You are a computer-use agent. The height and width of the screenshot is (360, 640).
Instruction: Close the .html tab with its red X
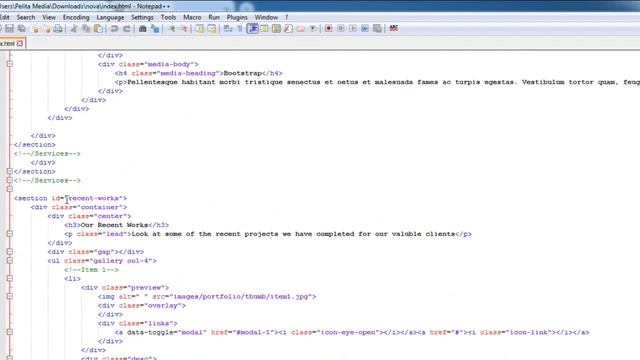[x=20, y=43]
